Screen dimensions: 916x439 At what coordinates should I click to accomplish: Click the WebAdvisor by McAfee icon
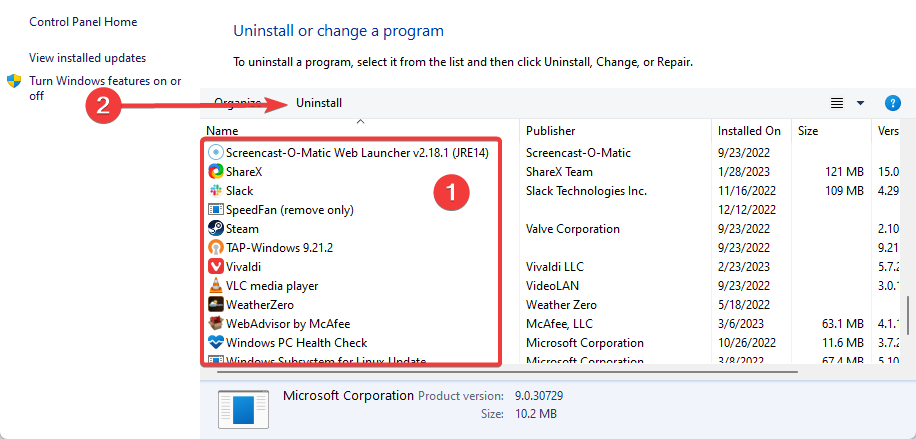click(216, 323)
